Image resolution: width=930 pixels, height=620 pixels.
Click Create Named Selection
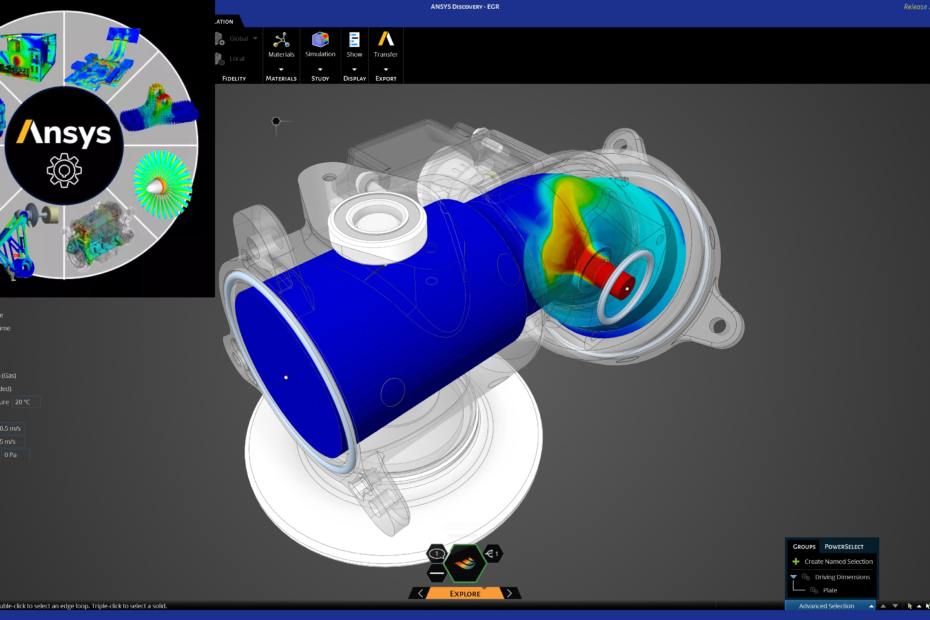[838, 561]
